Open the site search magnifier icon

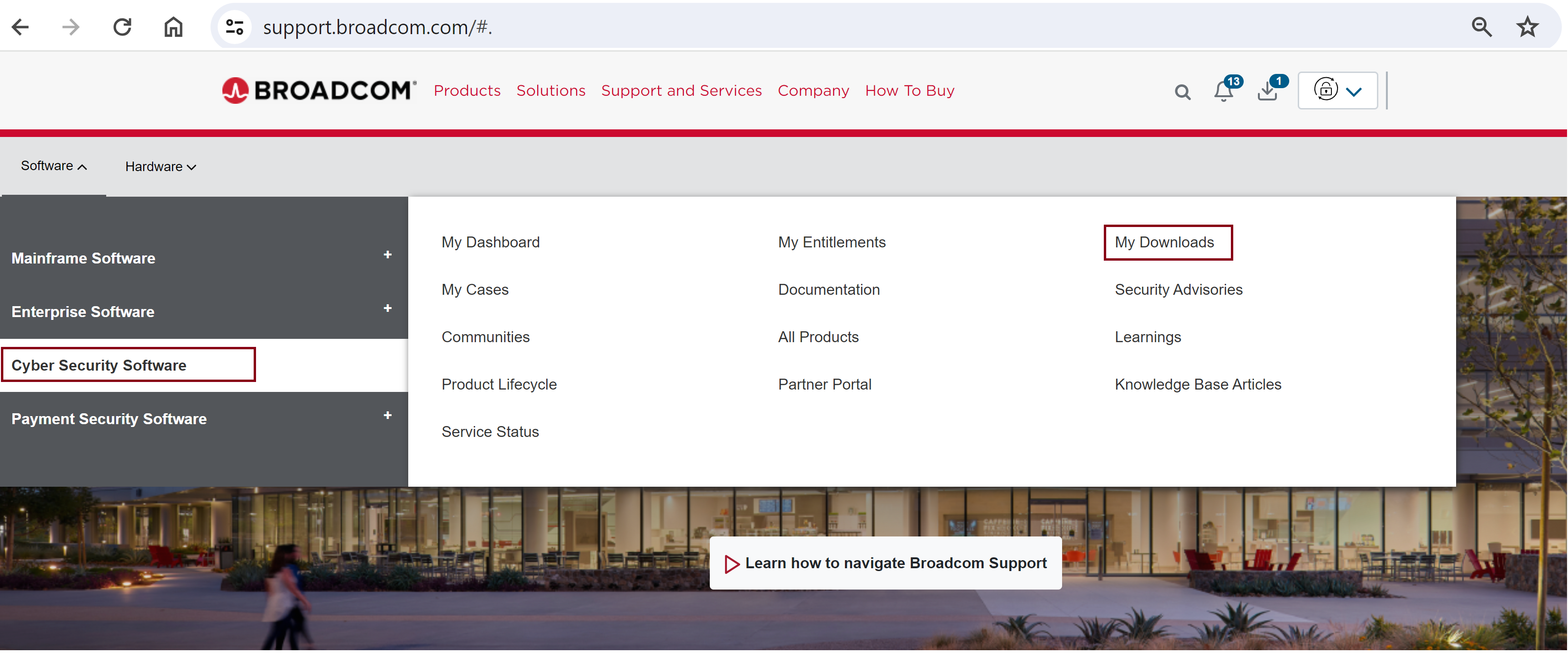tap(1182, 92)
